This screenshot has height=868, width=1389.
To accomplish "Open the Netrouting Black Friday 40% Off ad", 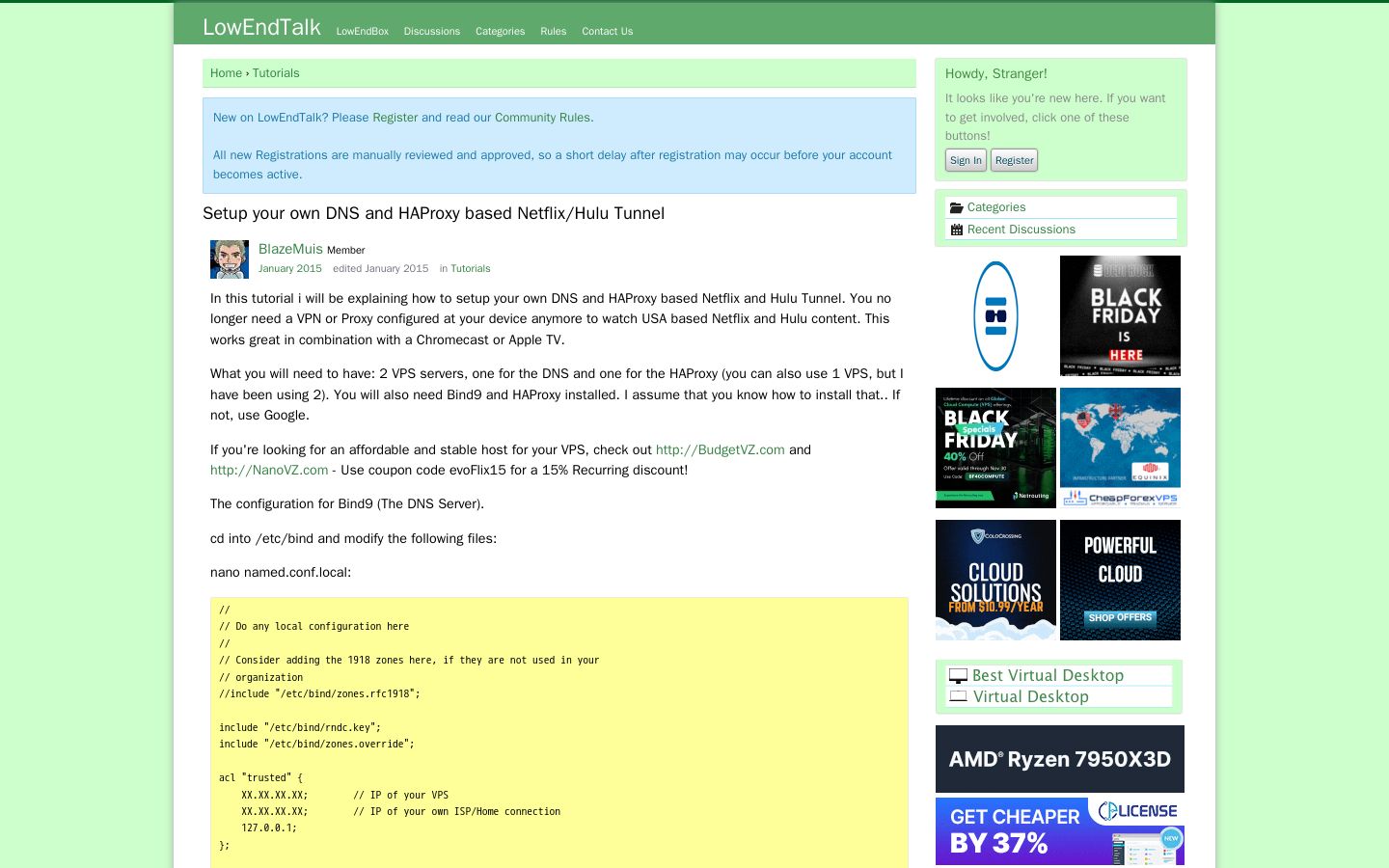I will point(995,448).
